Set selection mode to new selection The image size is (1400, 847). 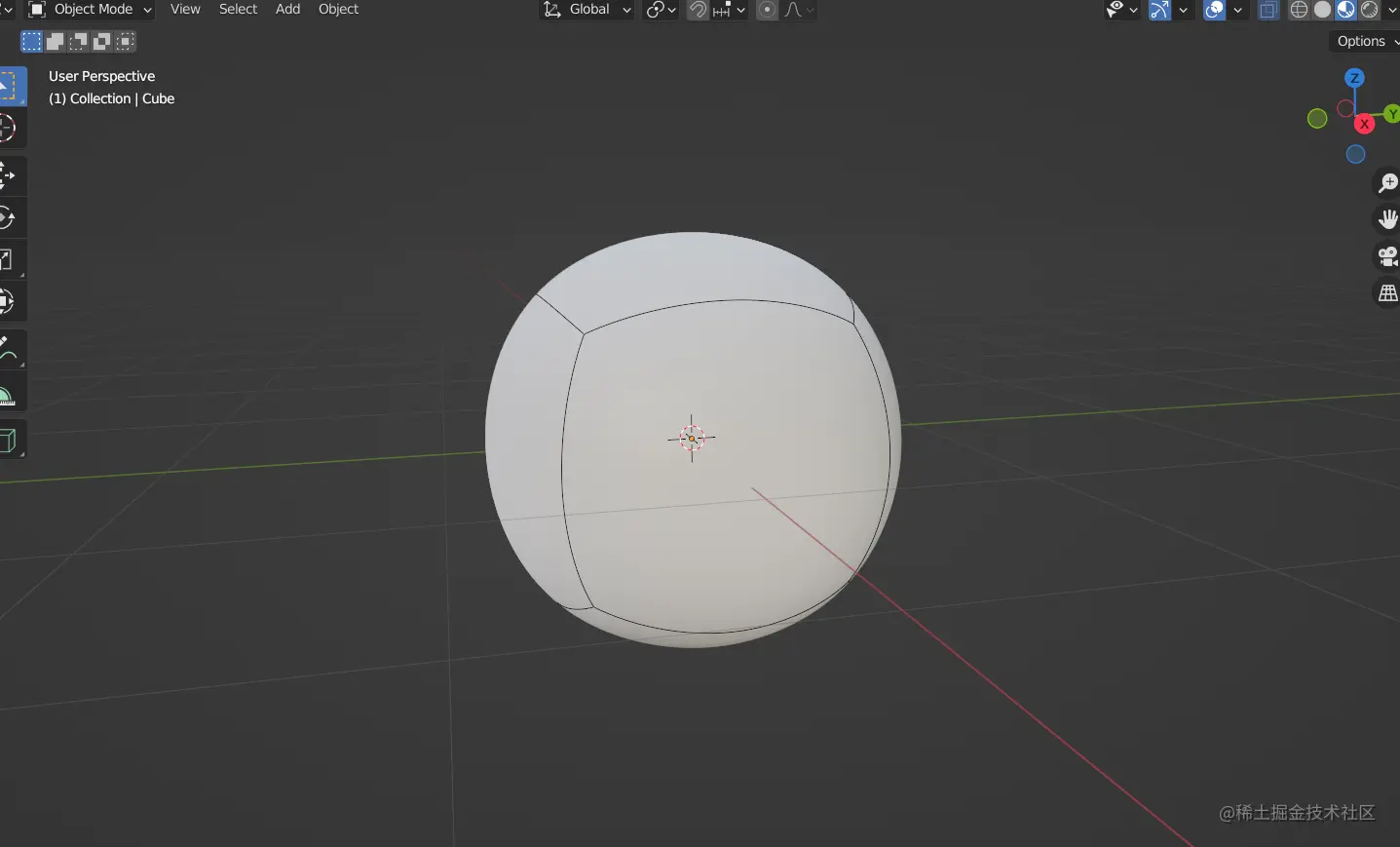(x=31, y=41)
